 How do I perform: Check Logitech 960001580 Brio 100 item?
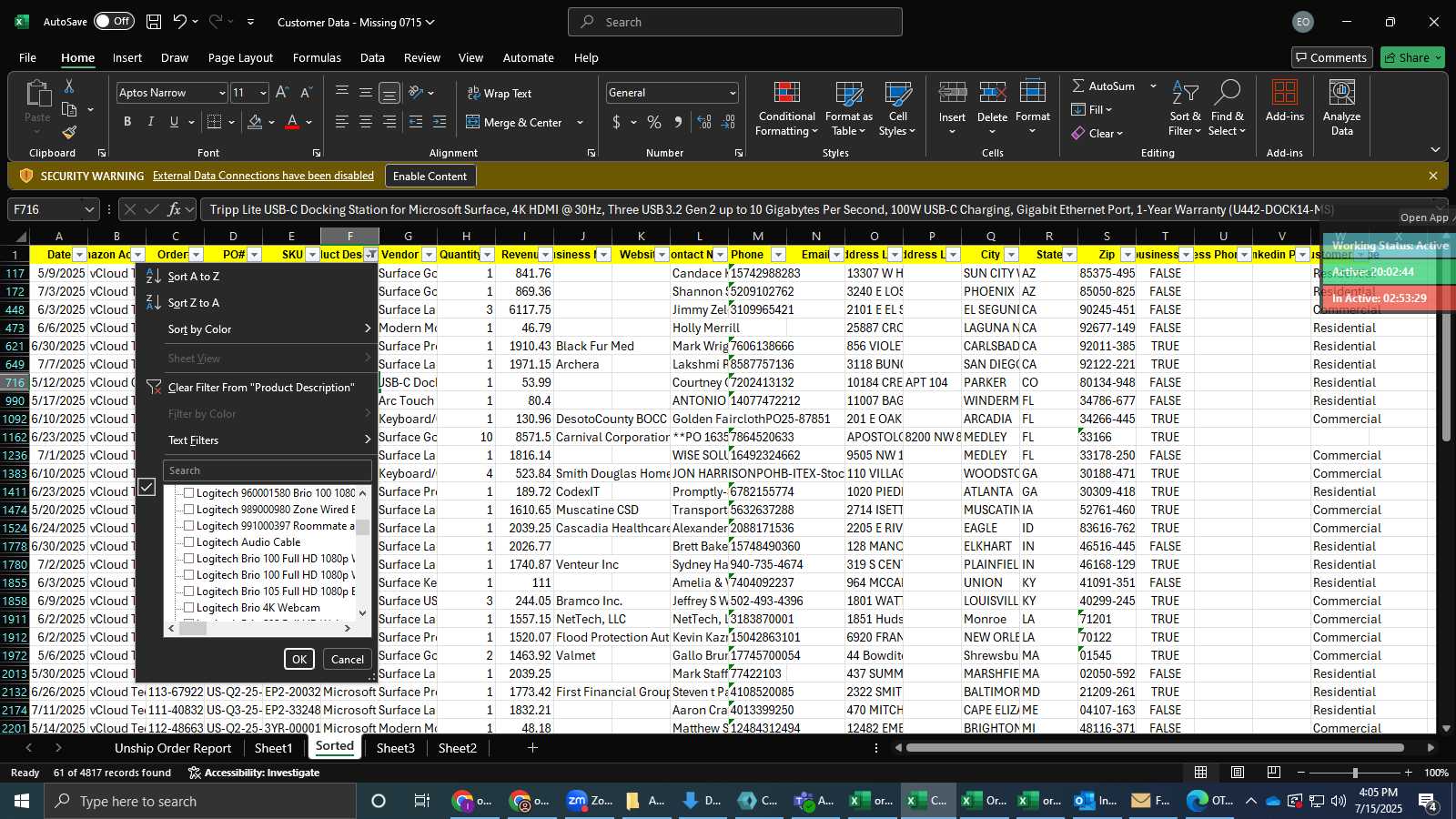[x=189, y=493]
